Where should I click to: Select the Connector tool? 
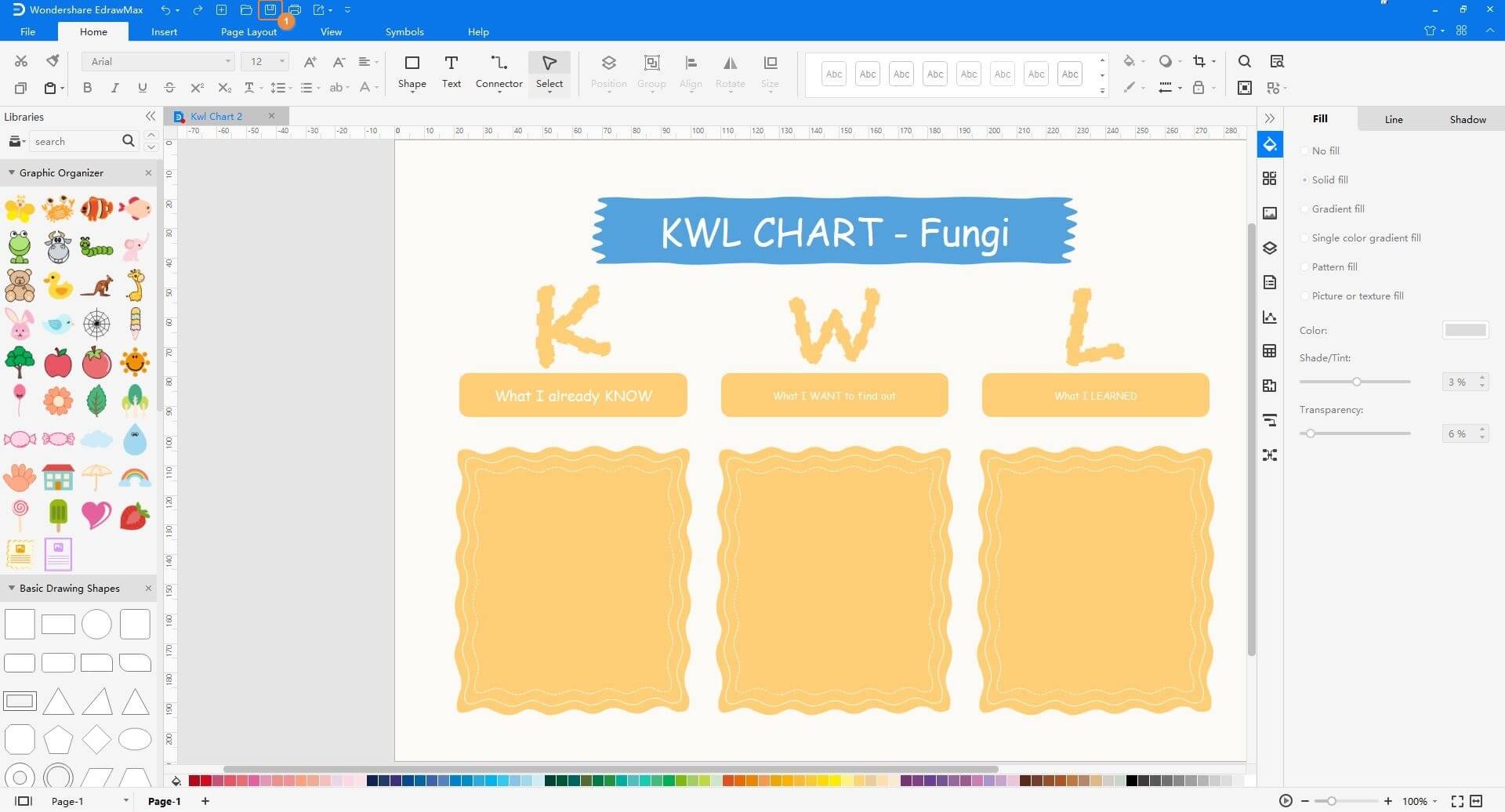coord(499,72)
